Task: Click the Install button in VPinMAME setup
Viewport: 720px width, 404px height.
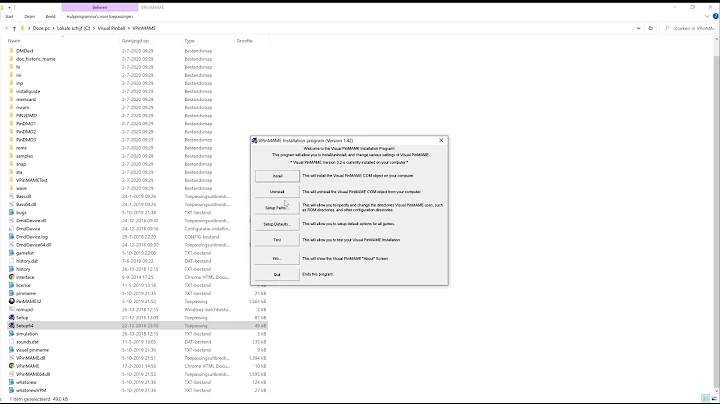Action: click(277, 176)
